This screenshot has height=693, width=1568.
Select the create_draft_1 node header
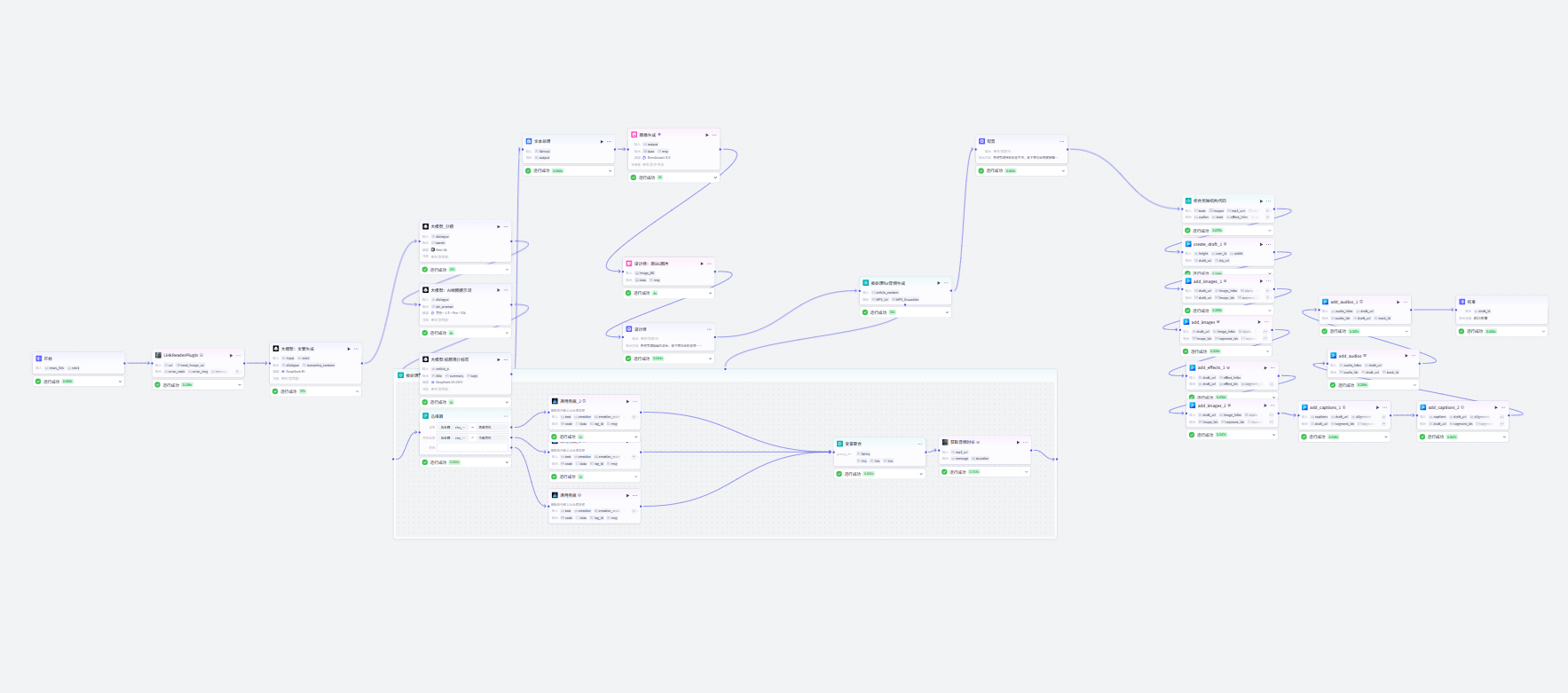coord(1228,244)
